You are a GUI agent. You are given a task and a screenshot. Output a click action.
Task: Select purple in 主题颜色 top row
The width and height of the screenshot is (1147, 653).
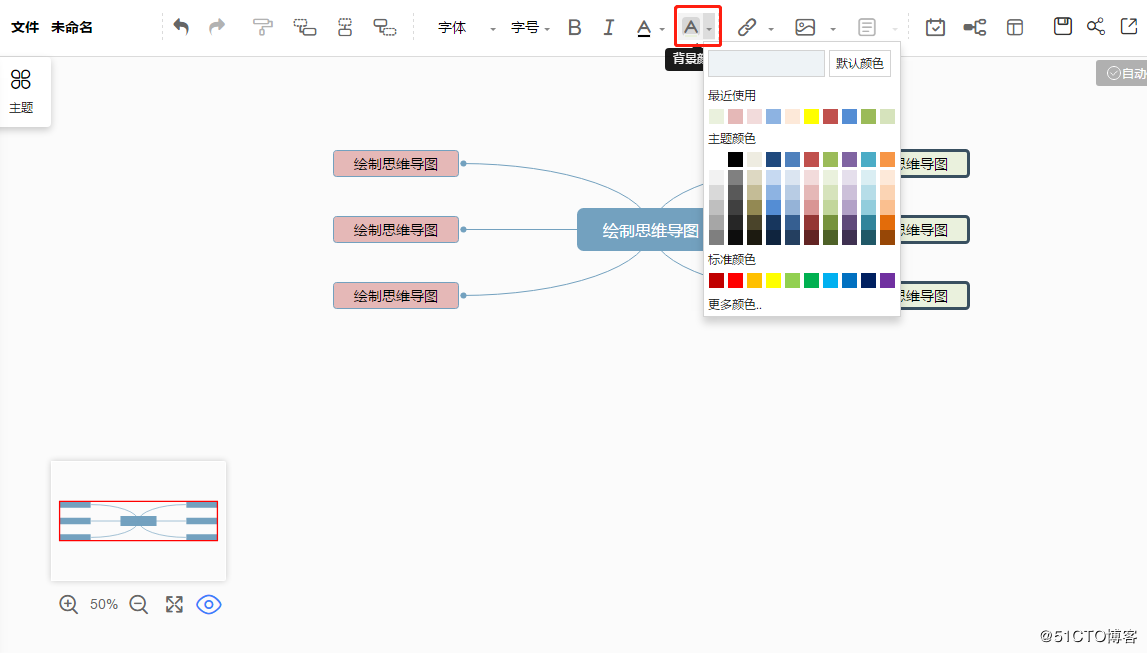point(849,159)
